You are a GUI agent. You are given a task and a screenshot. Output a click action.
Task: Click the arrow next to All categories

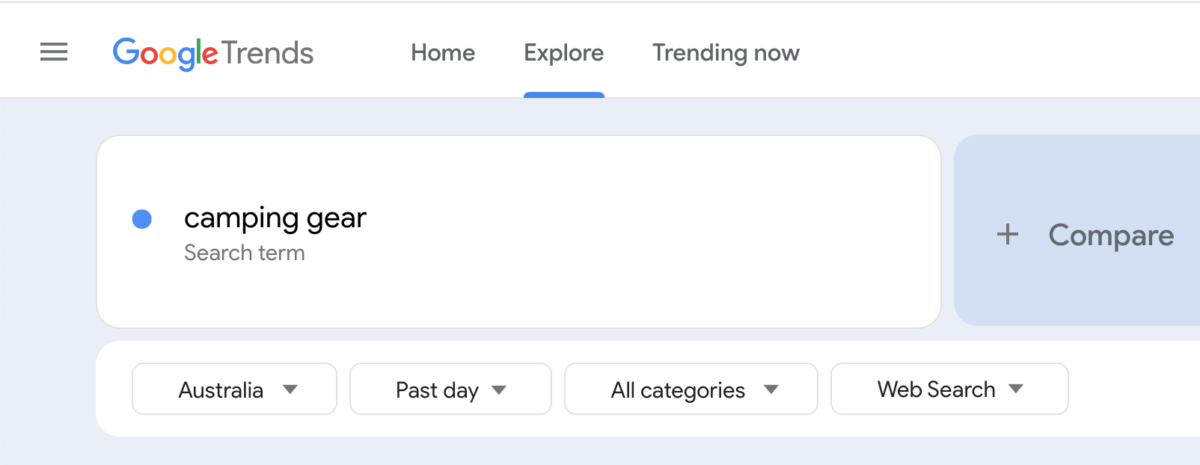(x=770, y=389)
